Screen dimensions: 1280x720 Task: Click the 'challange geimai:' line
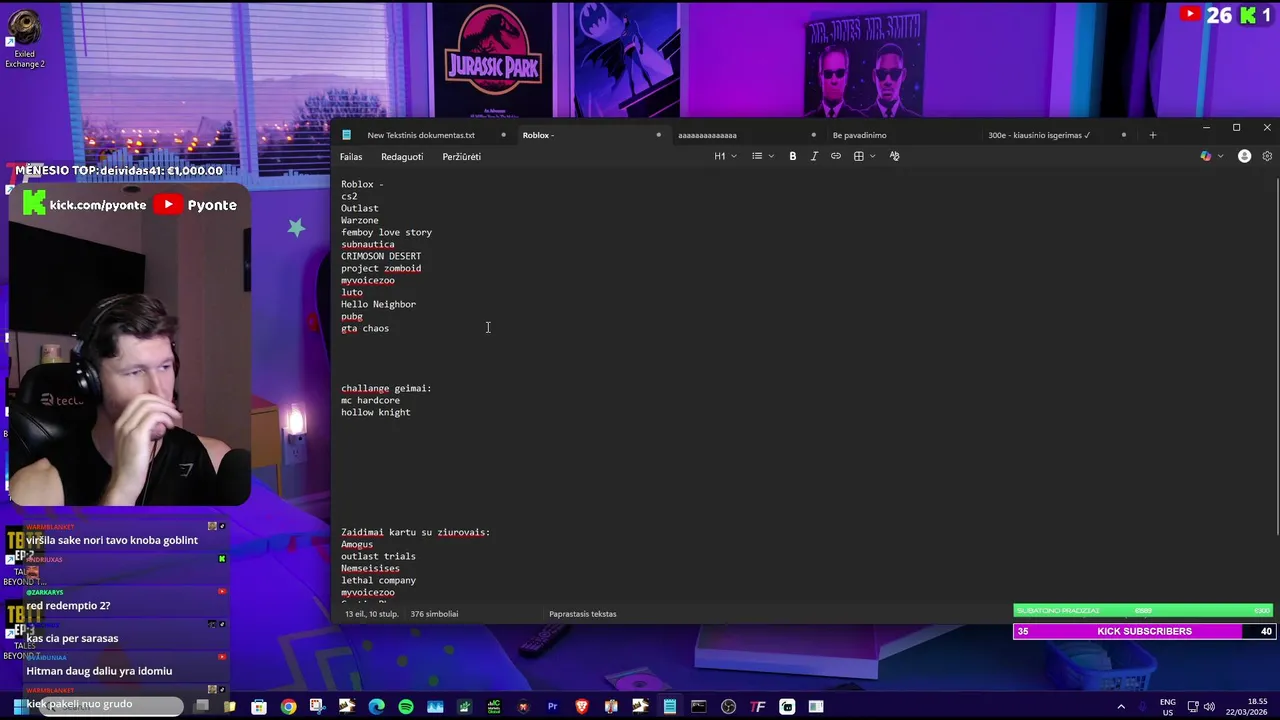point(386,388)
